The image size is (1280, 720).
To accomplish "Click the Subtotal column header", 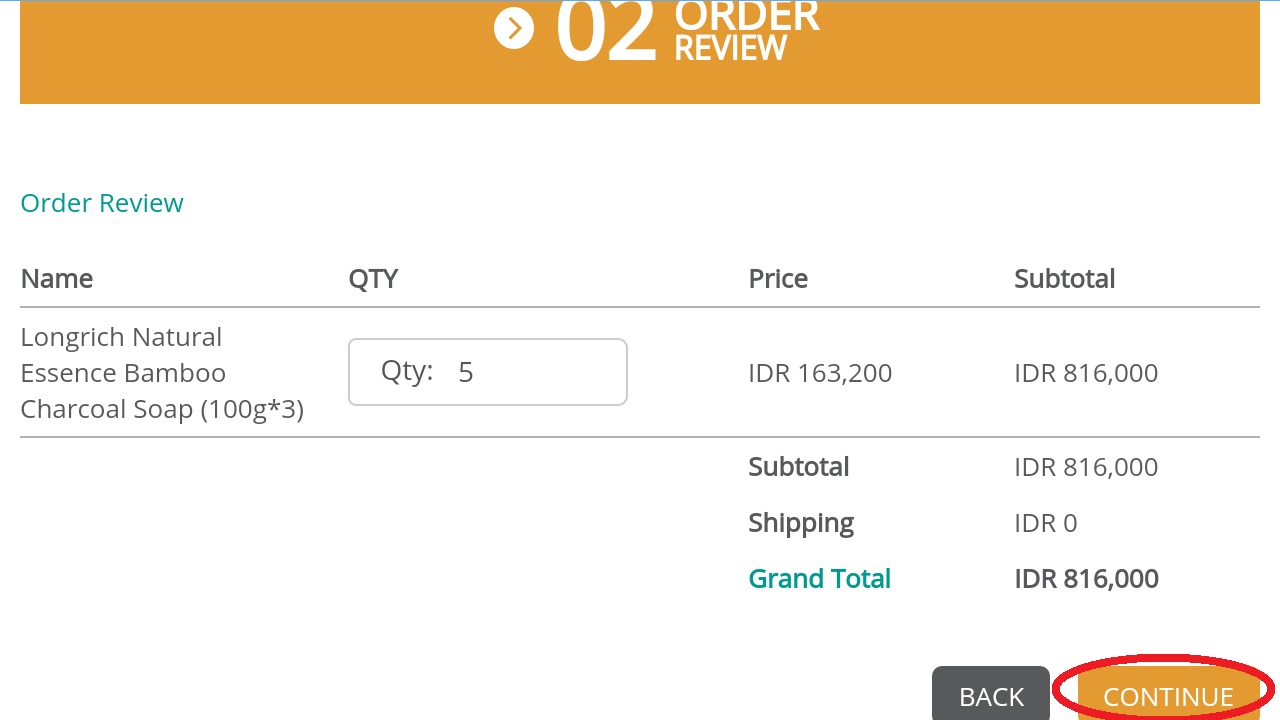I will pyautogui.click(x=1065, y=279).
